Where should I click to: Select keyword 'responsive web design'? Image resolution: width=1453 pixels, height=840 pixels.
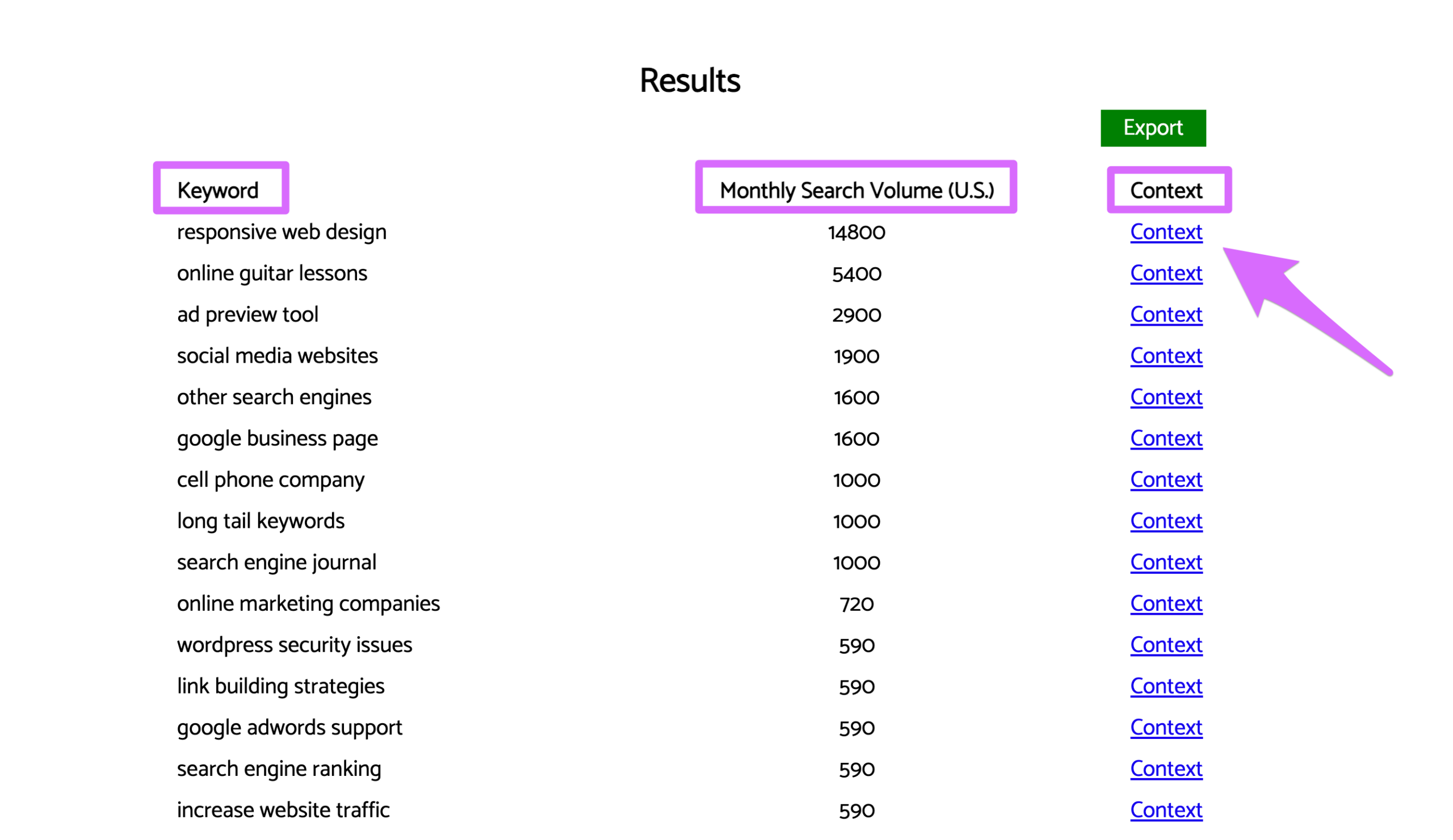click(x=282, y=232)
